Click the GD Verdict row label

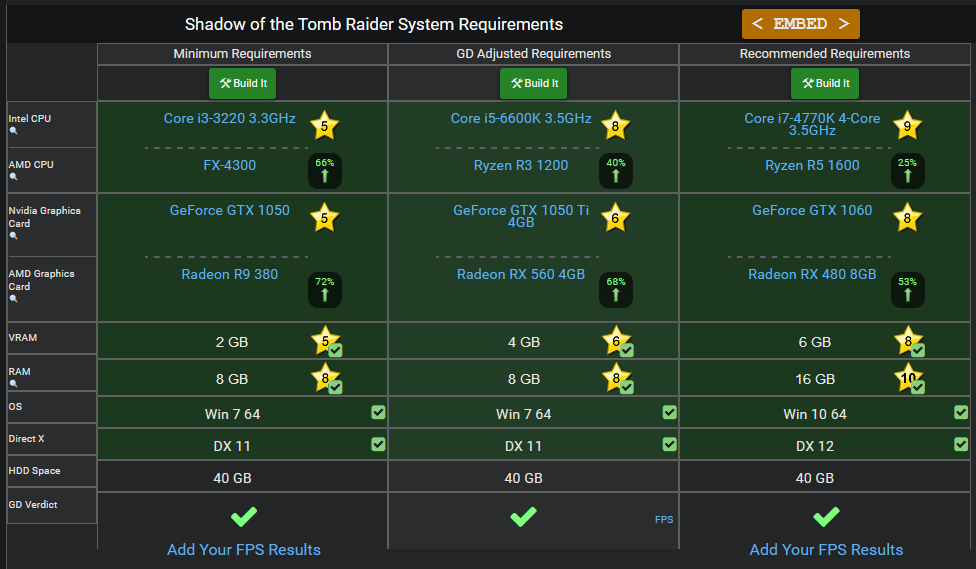pos(32,504)
